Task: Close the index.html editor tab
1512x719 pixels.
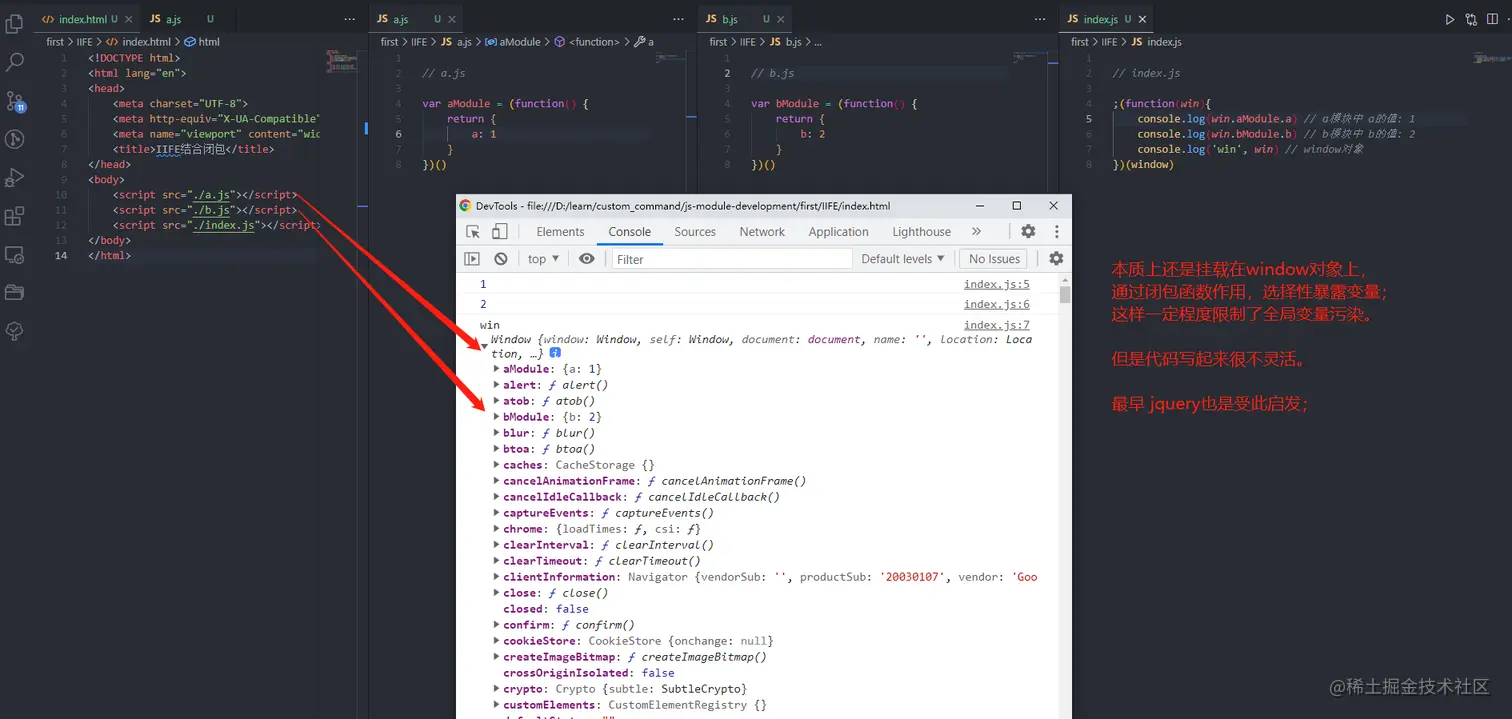Action: [128, 19]
